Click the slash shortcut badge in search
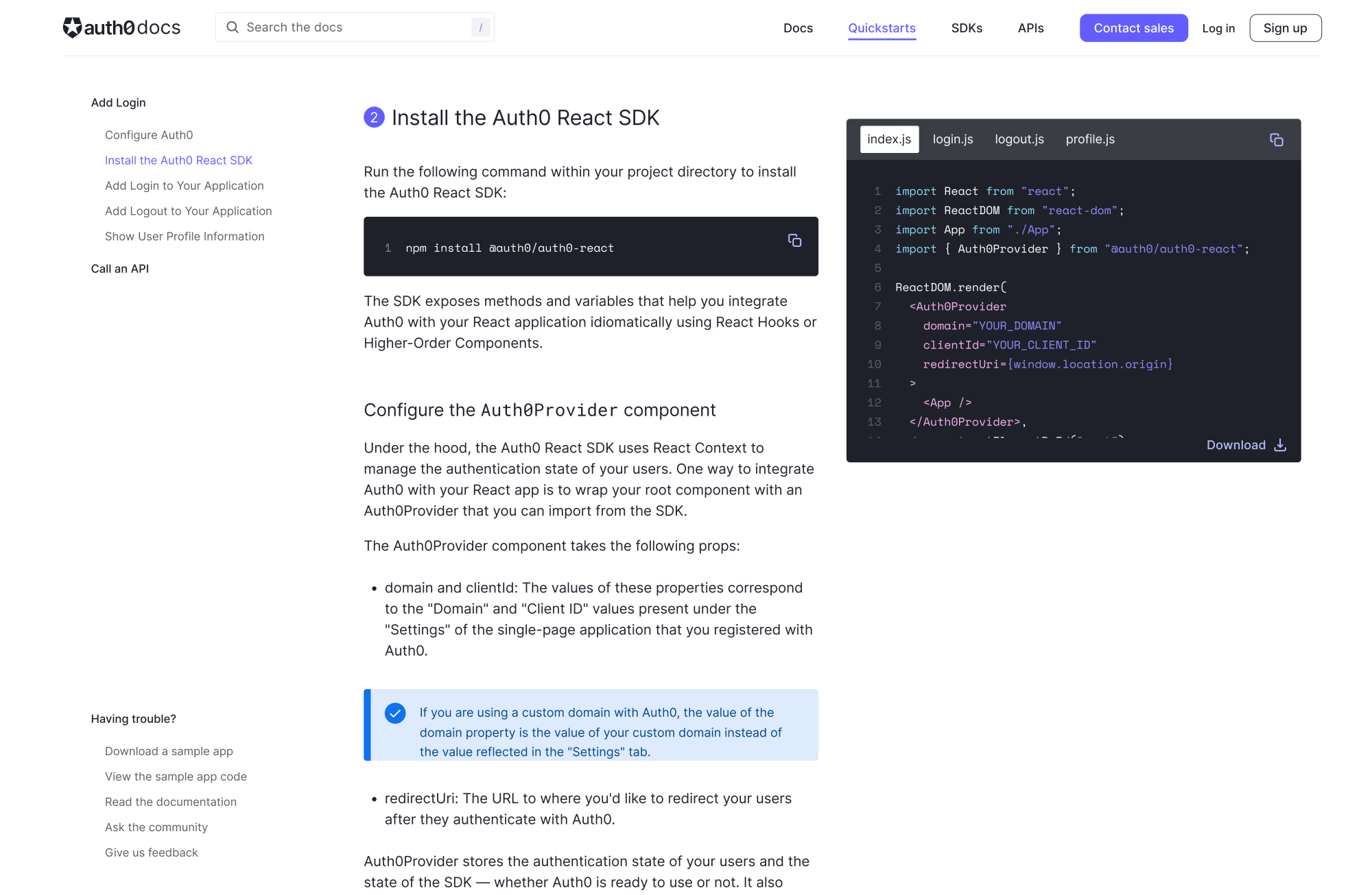The image size is (1372, 895). 480,27
